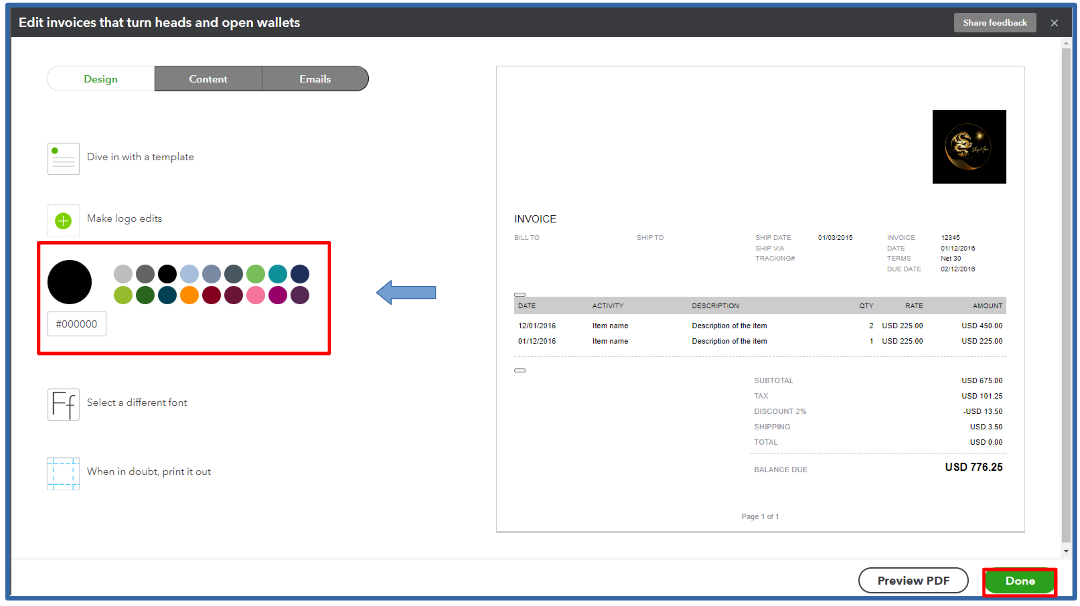Screen dimensions: 1080x606
Task: Pick the dark gray color swatch
Action: click(x=145, y=274)
